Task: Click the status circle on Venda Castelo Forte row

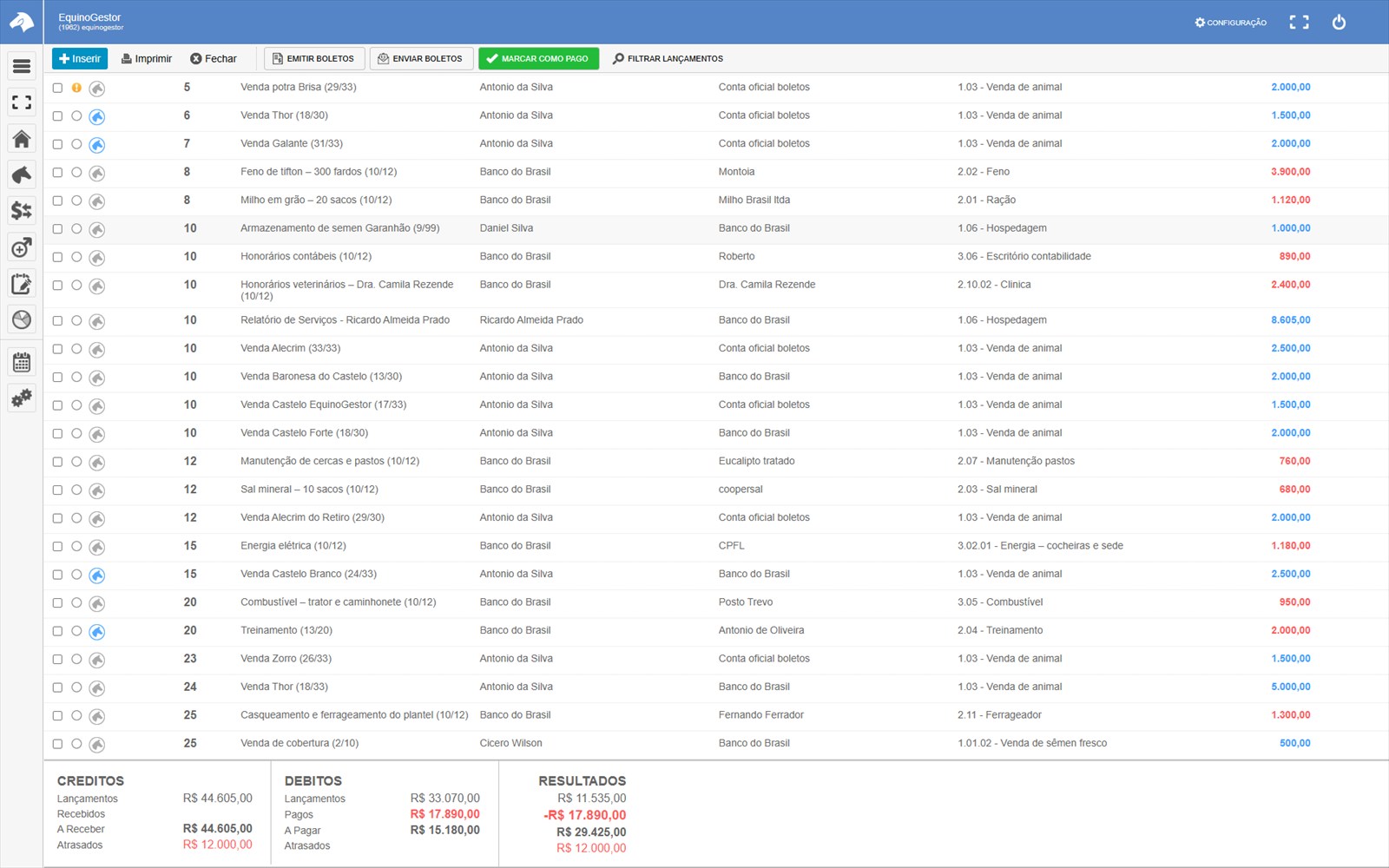Action: (76, 433)
